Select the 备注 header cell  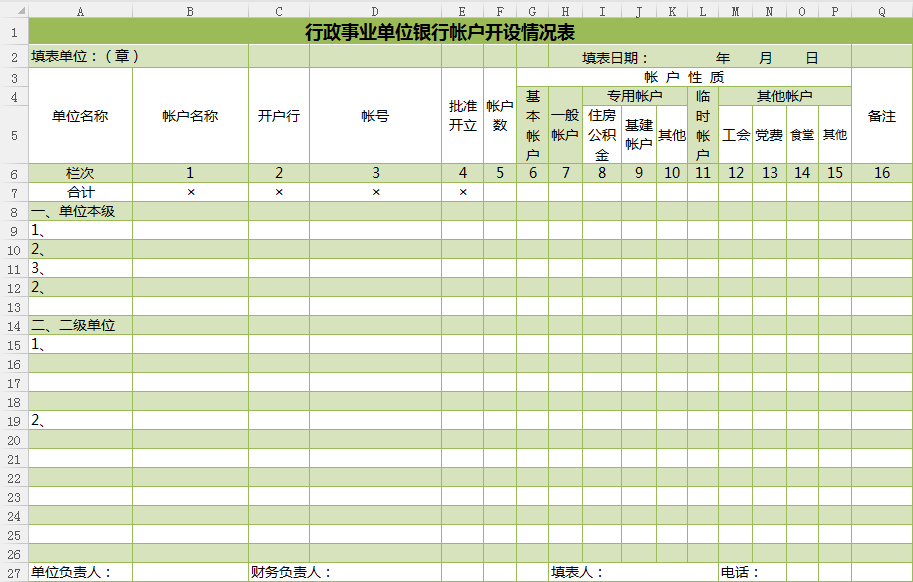pyautogui.click(x=881, y=116)
